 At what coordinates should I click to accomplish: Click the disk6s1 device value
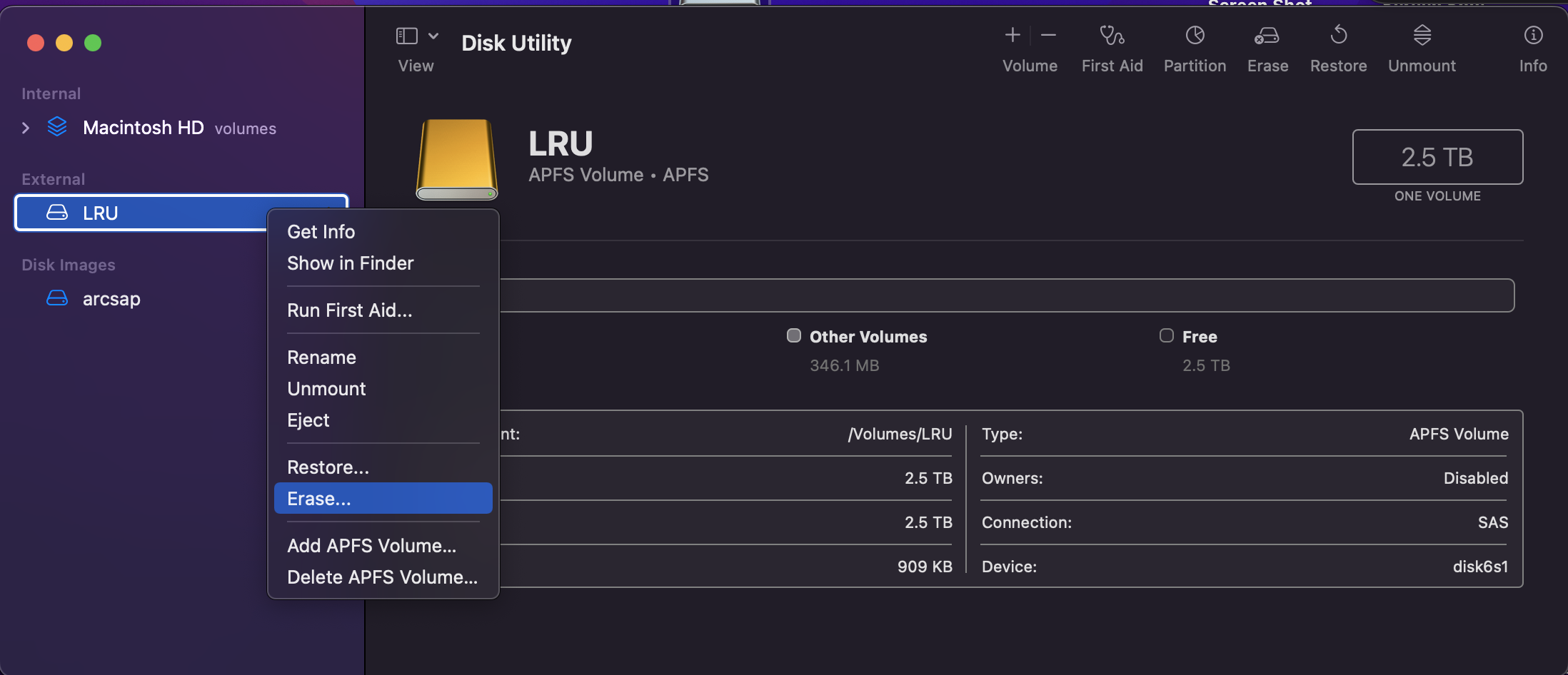tap(1480, 567)
